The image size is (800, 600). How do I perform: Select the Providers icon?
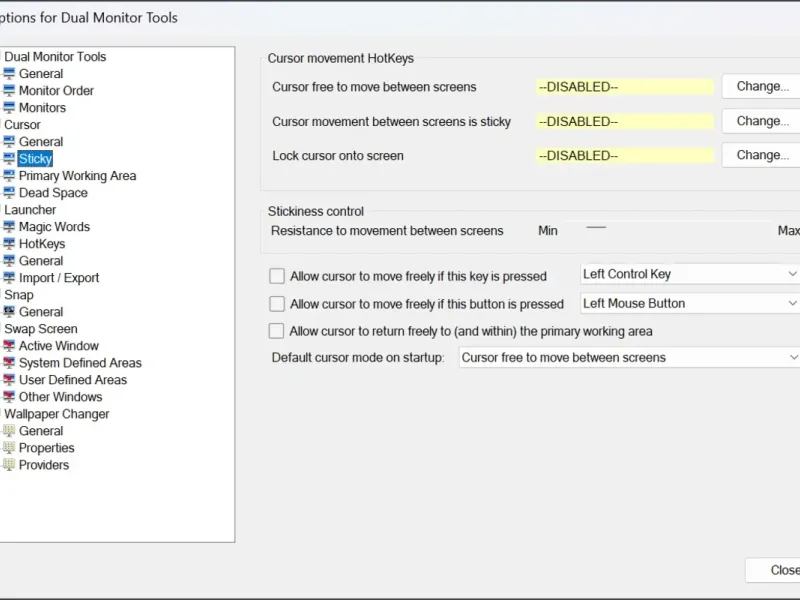click(x=9, y=465)
